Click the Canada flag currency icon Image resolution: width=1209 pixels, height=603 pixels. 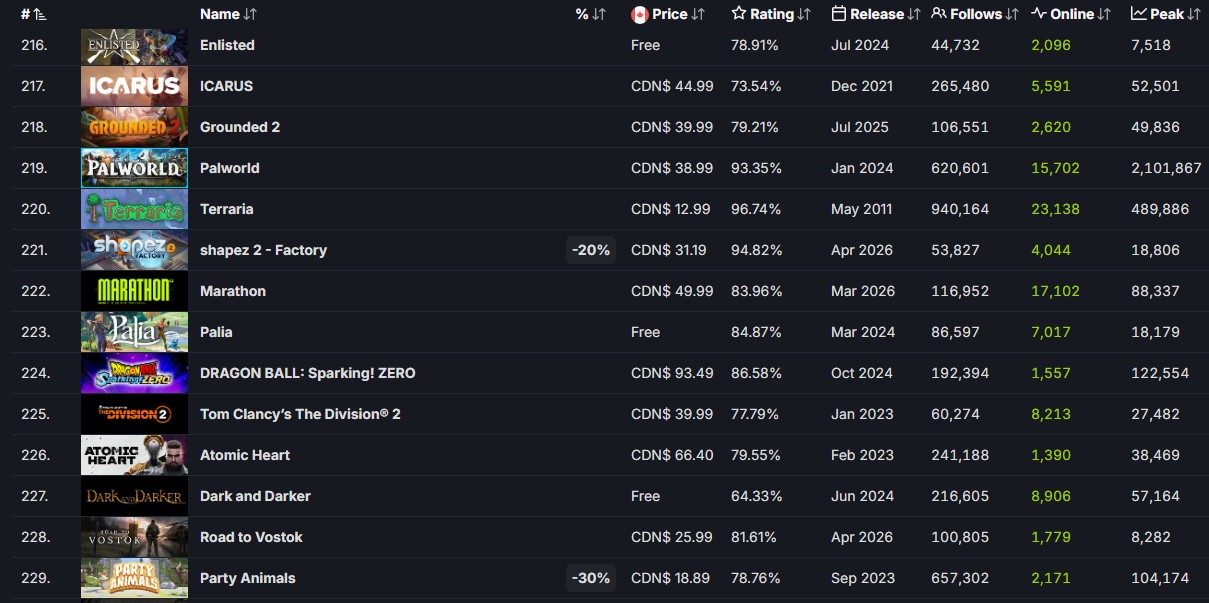point(640,14)
